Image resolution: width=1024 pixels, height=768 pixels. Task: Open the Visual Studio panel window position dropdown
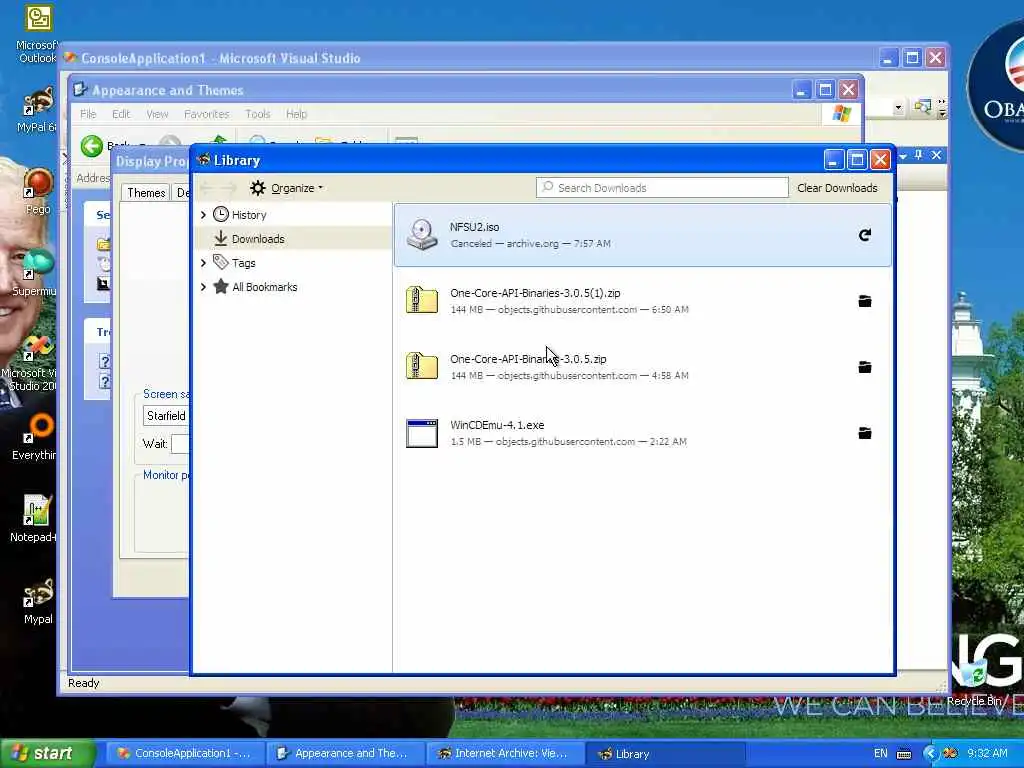pyautogui.click(x=903, y=156)
